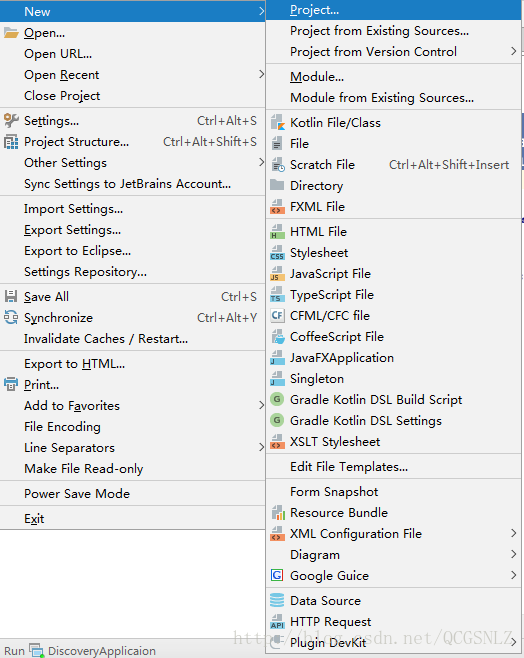Viewport: 524px width, 658px height.
Task: Click the FXML File icon
Action: pos(277,206)
